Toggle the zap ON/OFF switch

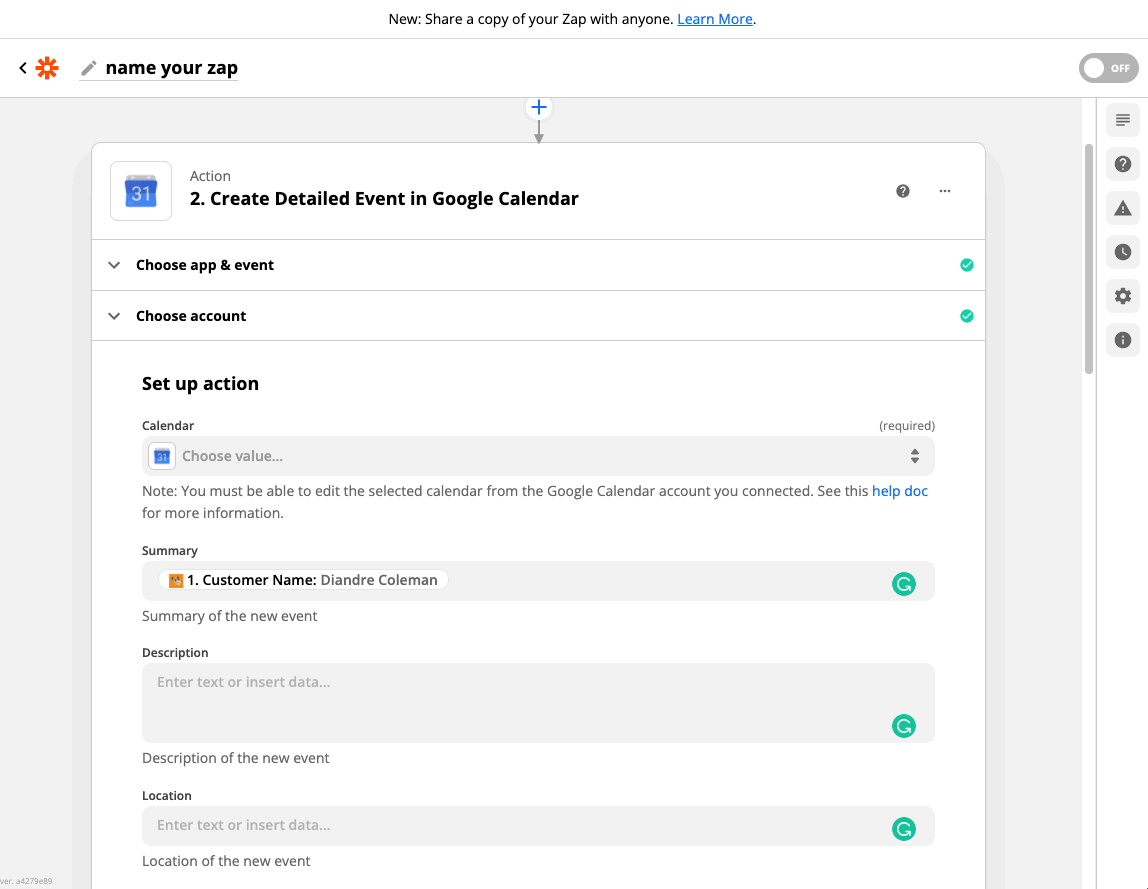coord(1108,68)
